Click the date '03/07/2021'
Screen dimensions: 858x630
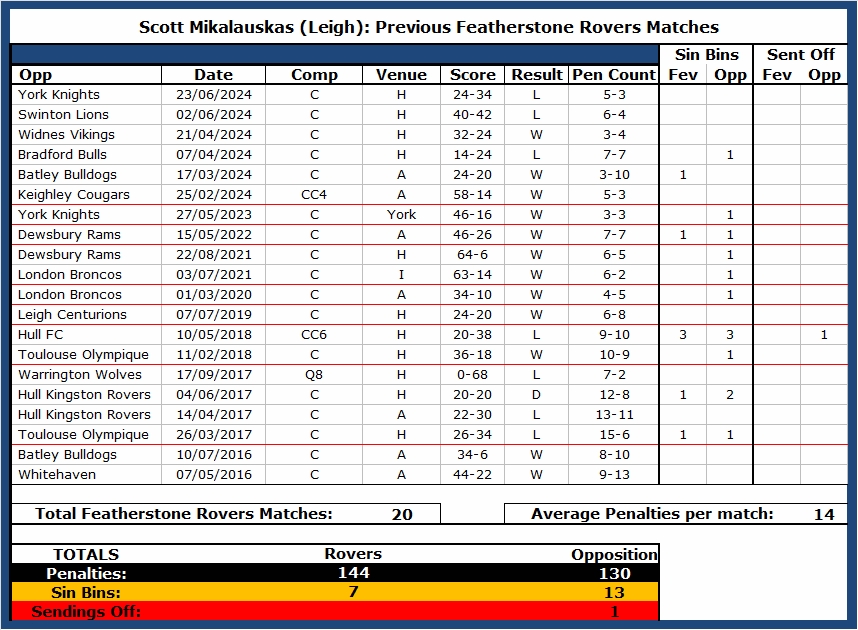(x=213, y=275)
